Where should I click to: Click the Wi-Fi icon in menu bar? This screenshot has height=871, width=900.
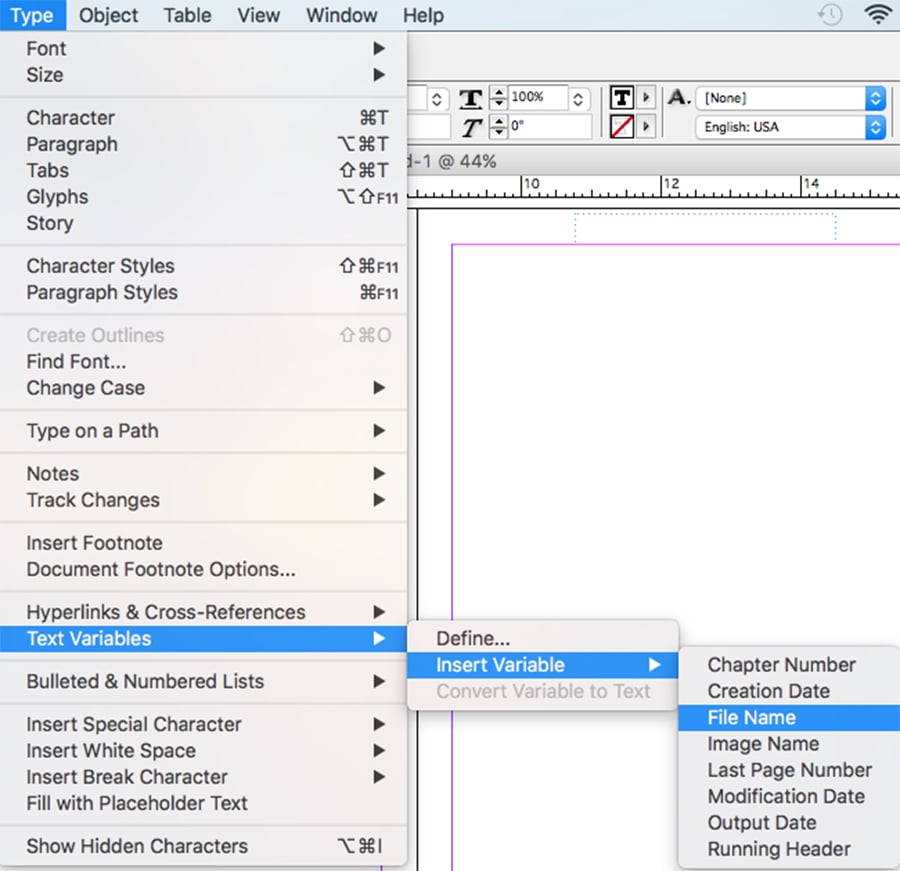[878, 15]
